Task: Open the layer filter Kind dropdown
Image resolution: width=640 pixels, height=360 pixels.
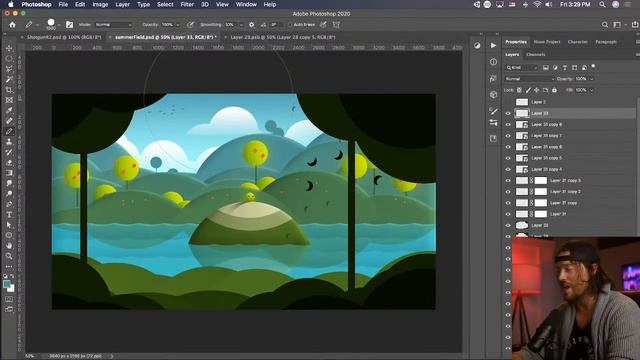Action: pos(522,67)
